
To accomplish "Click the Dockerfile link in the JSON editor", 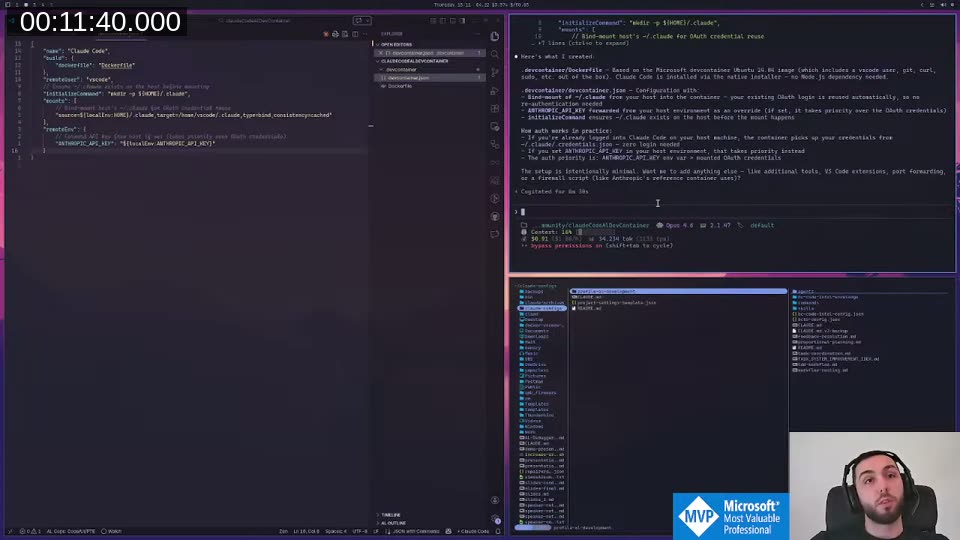I will pos(116,65).
